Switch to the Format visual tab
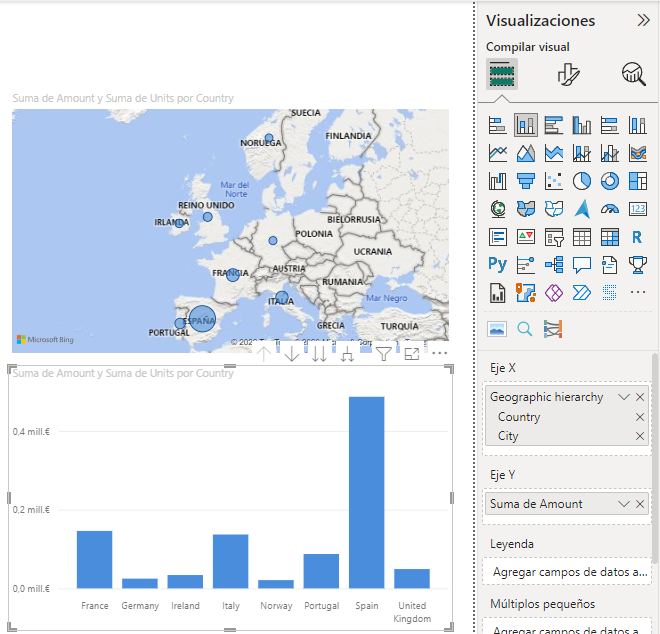Viewport: 660px width, 634px height. tap(568, 73)
